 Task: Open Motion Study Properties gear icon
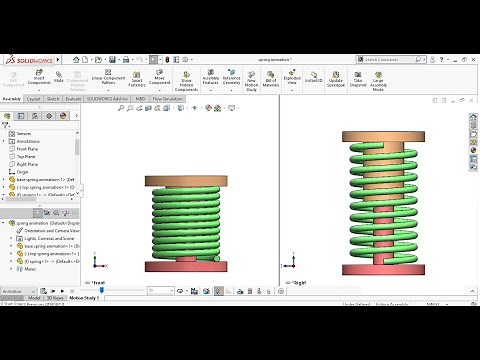[x=281, y=291]
